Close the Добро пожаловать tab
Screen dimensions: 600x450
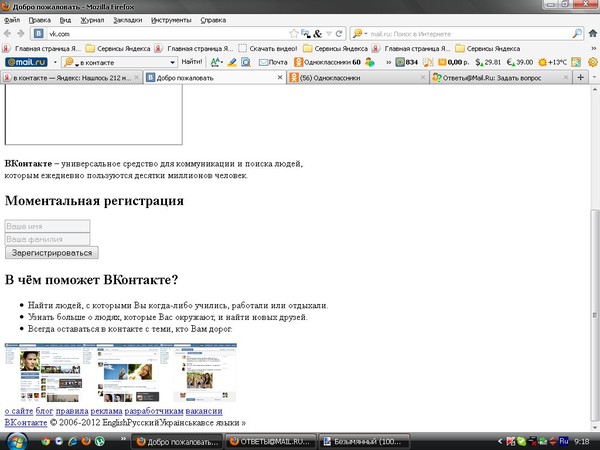click(280, 77)
